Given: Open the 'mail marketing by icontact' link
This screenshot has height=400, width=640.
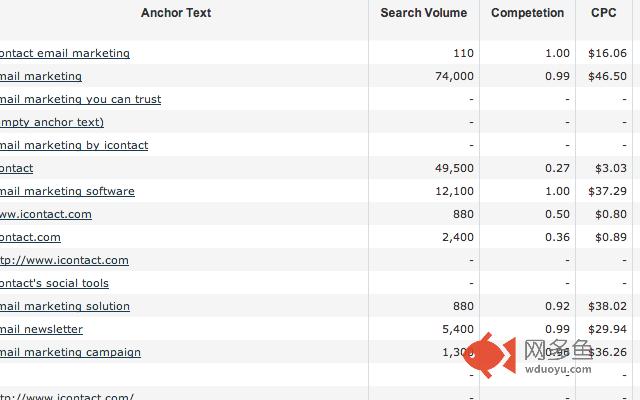Looking at the screenshot, I should click(74, 145).
